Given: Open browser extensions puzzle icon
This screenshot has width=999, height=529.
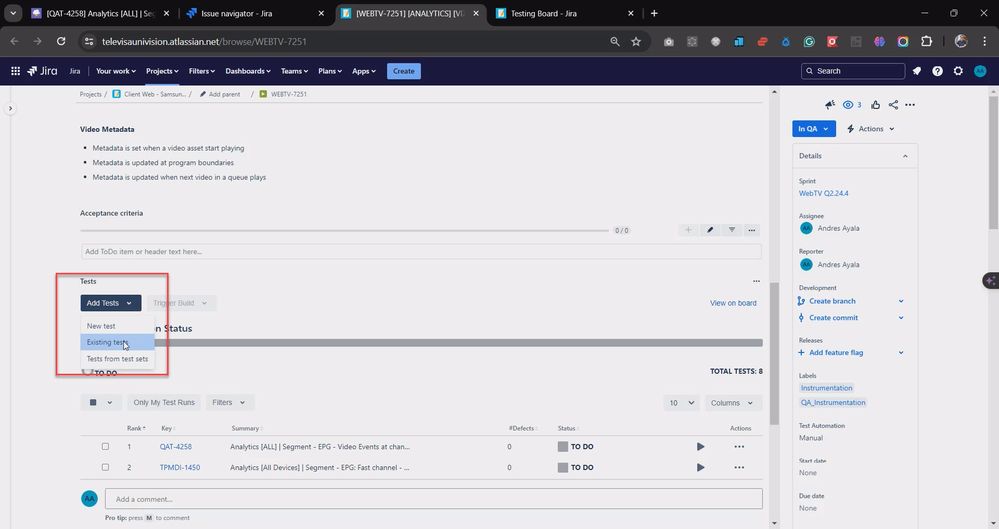Looking at the screenshot, I should (926, 41).
